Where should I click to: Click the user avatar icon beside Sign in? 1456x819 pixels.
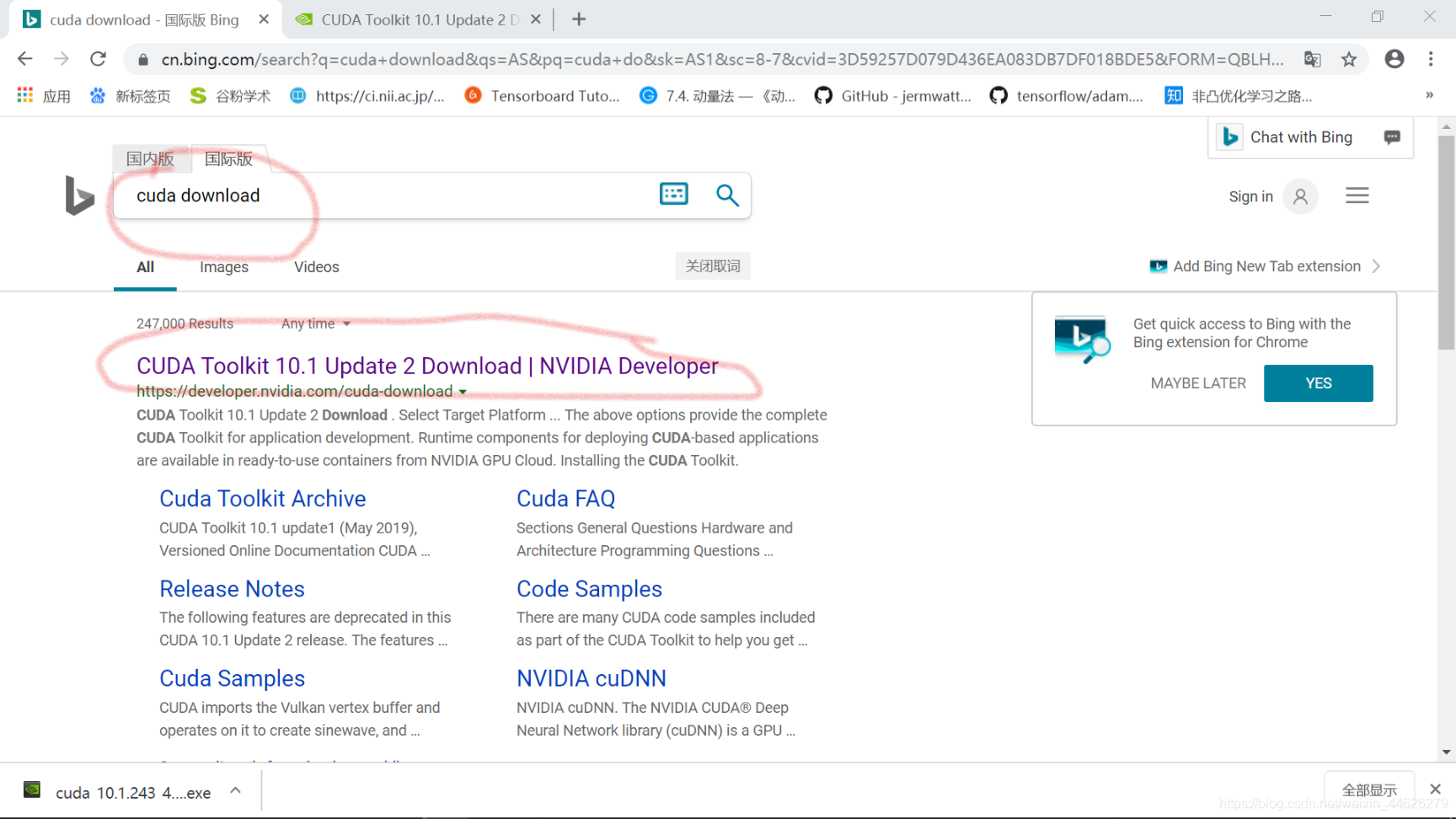(1300, 196)
